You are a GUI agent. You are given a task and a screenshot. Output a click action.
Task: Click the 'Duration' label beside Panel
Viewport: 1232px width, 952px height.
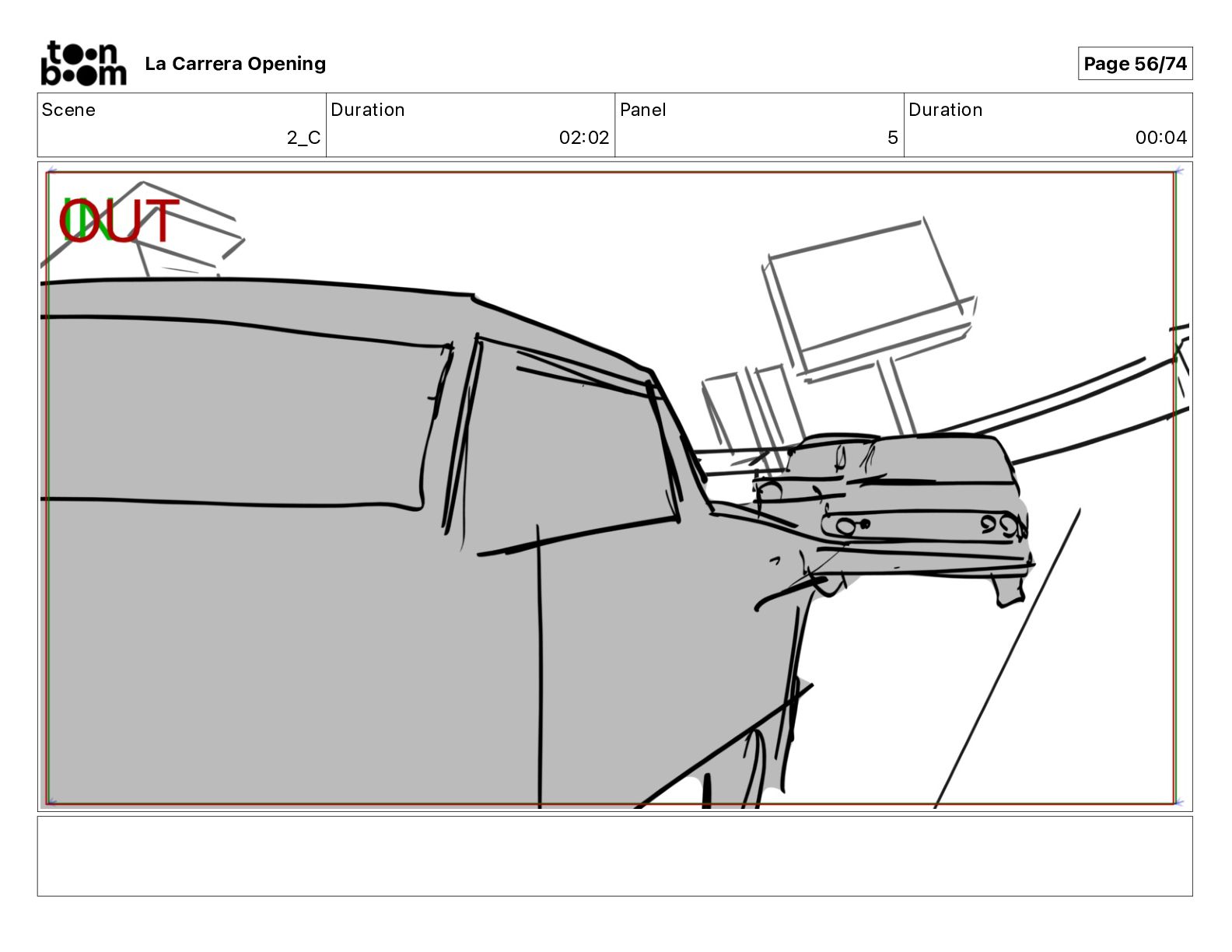946,110
